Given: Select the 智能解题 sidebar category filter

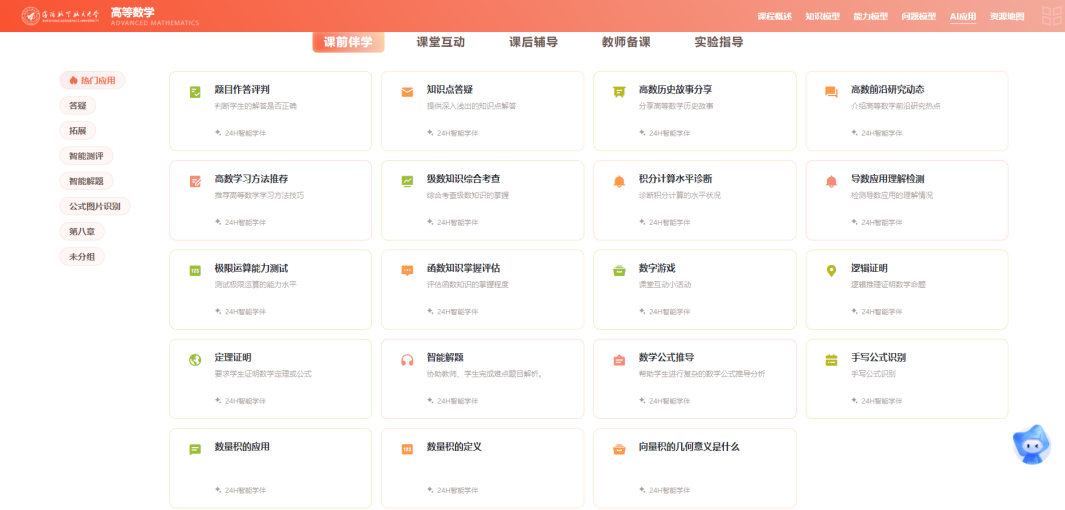Looking at the screenshot, I should pyautogui.click(x=86, y=181).
